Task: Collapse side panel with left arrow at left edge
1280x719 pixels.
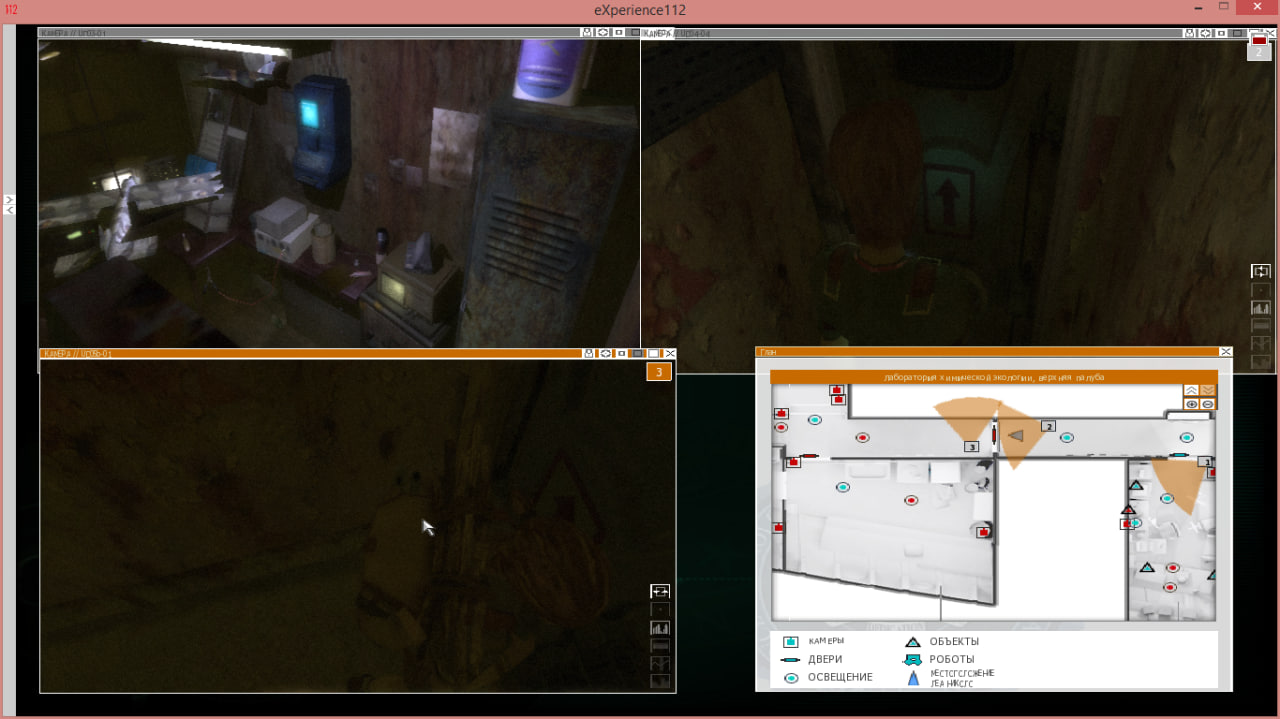Action: pos(9,210)
